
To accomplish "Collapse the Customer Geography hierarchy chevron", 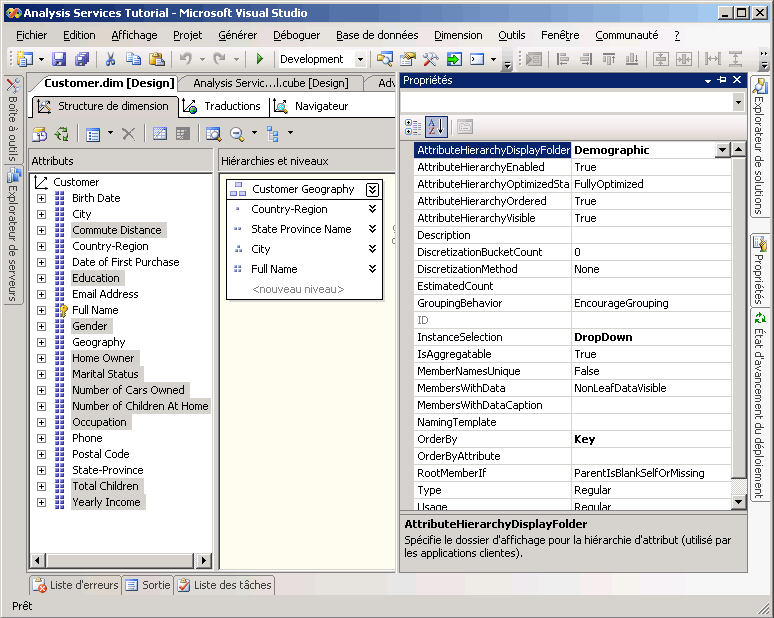I will (372, 189).
